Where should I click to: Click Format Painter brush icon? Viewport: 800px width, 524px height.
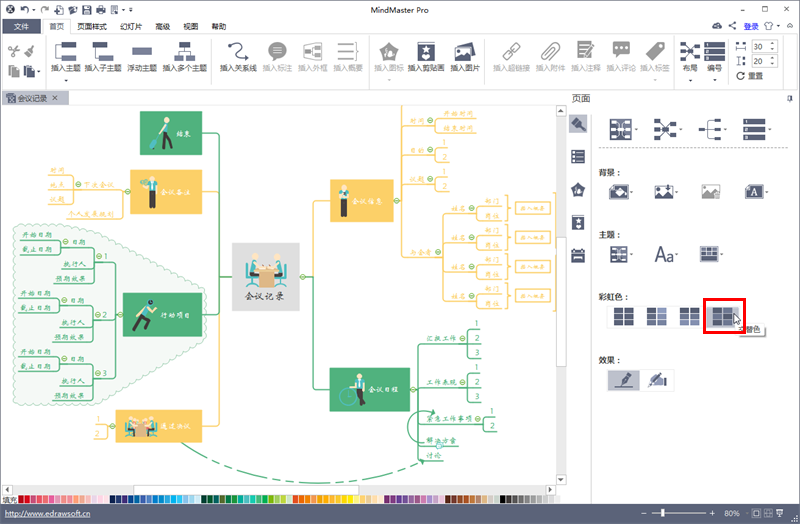click(30, 51)
